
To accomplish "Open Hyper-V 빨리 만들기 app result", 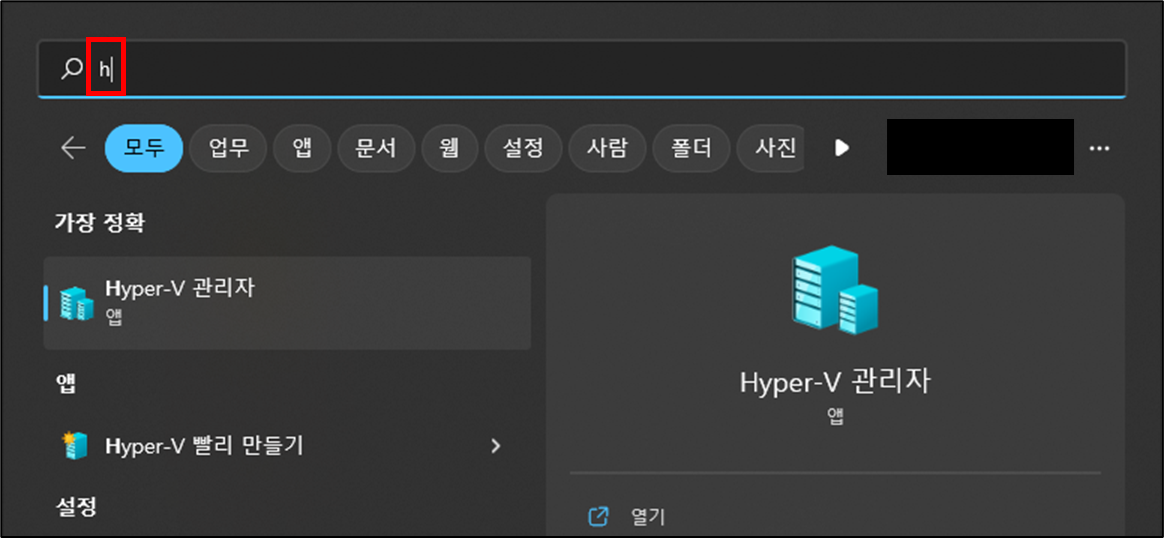I will tap(287, 445).
